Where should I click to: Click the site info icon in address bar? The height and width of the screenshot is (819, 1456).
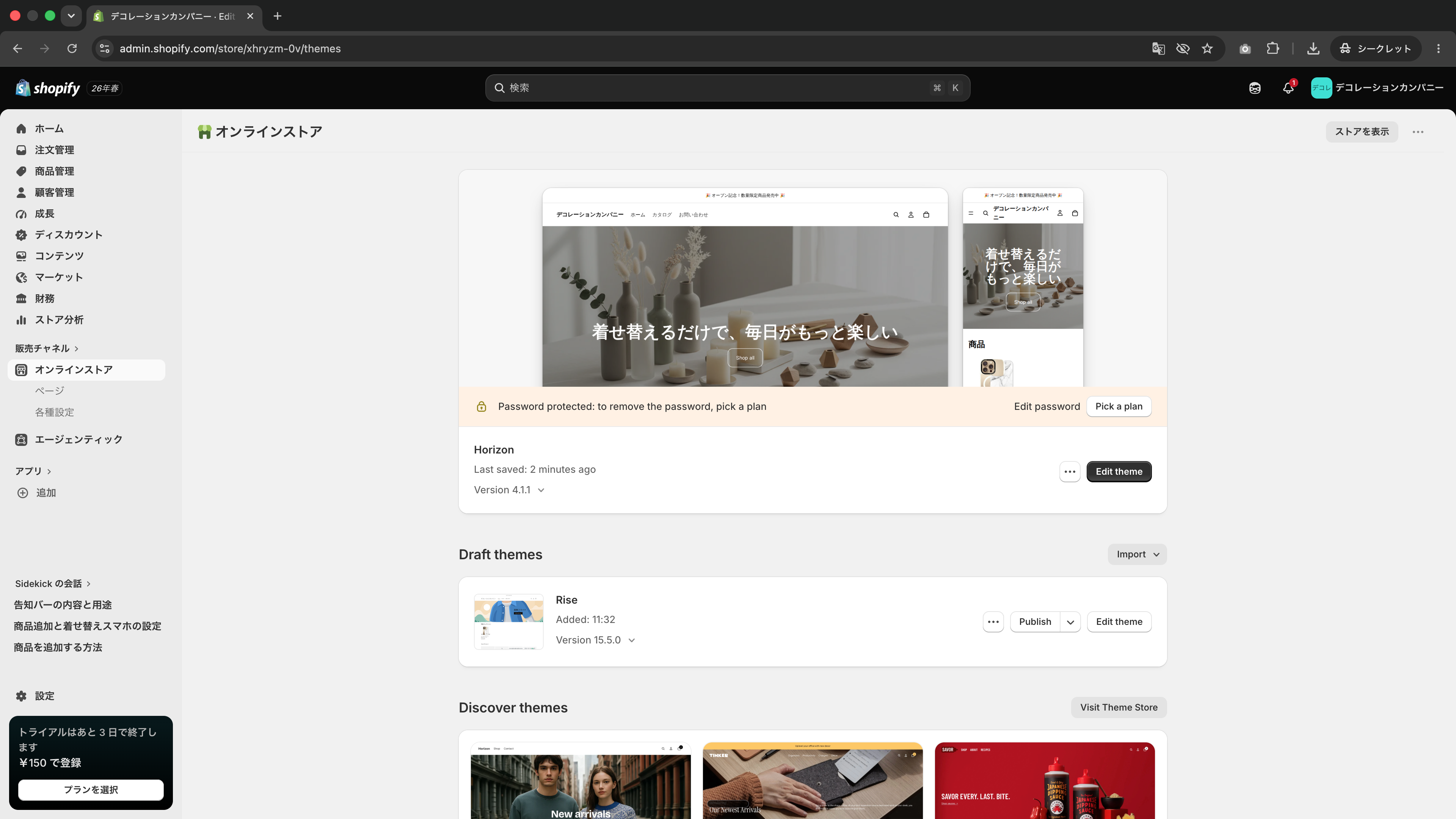pos(105,49)
